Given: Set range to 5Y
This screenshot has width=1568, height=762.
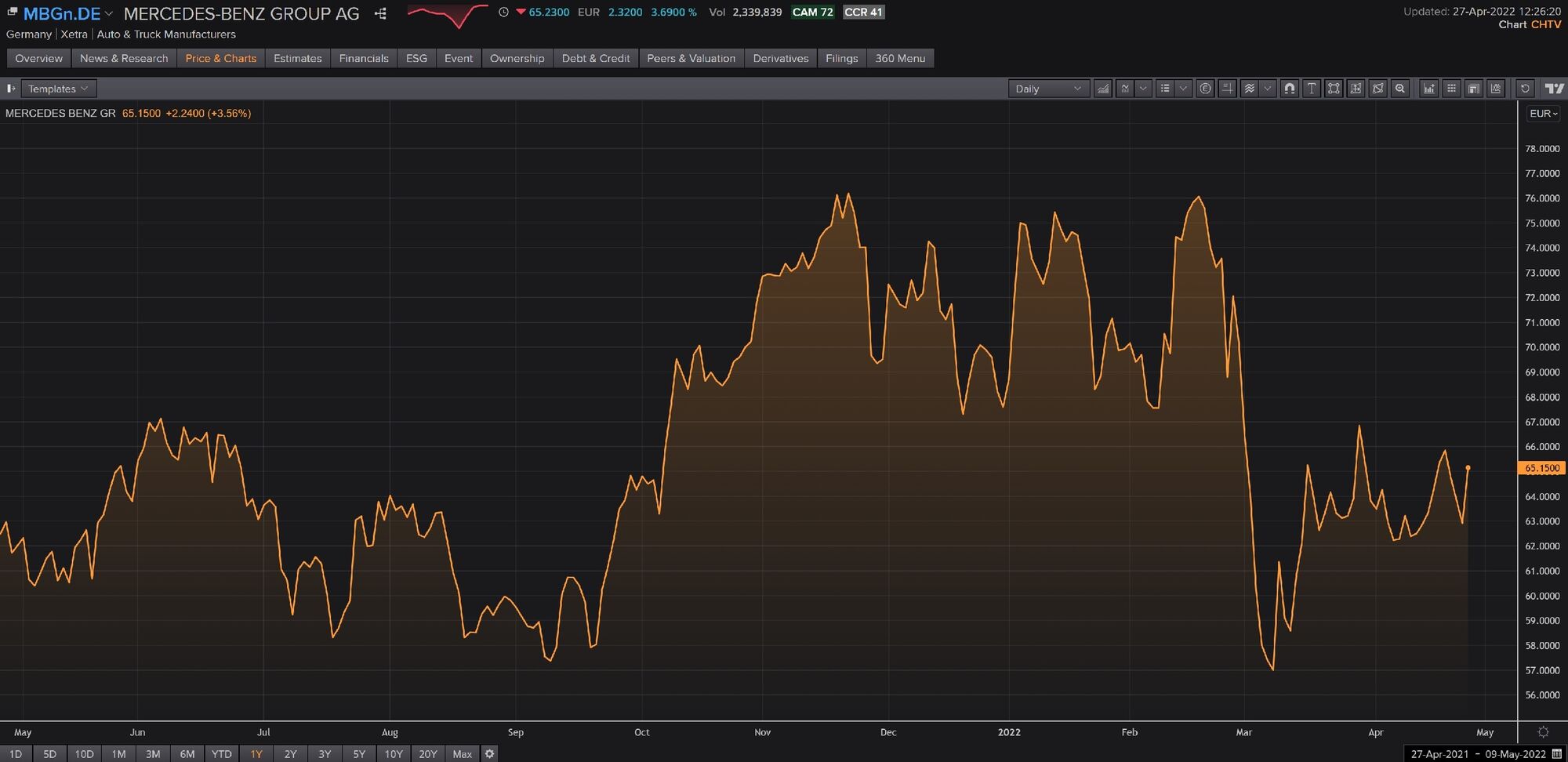Looking at the screenshot, I should (x=359, y=754).
